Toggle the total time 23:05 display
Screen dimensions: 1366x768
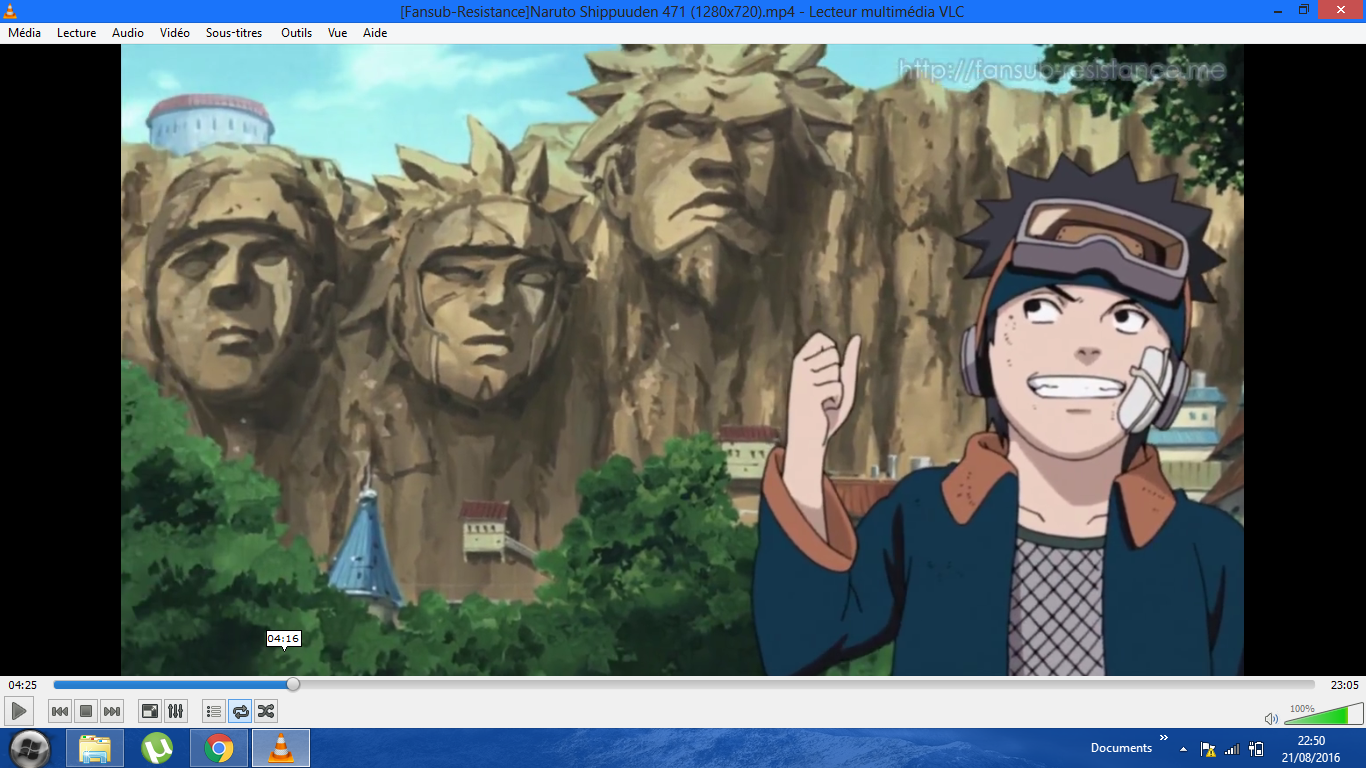[1344, 685]
